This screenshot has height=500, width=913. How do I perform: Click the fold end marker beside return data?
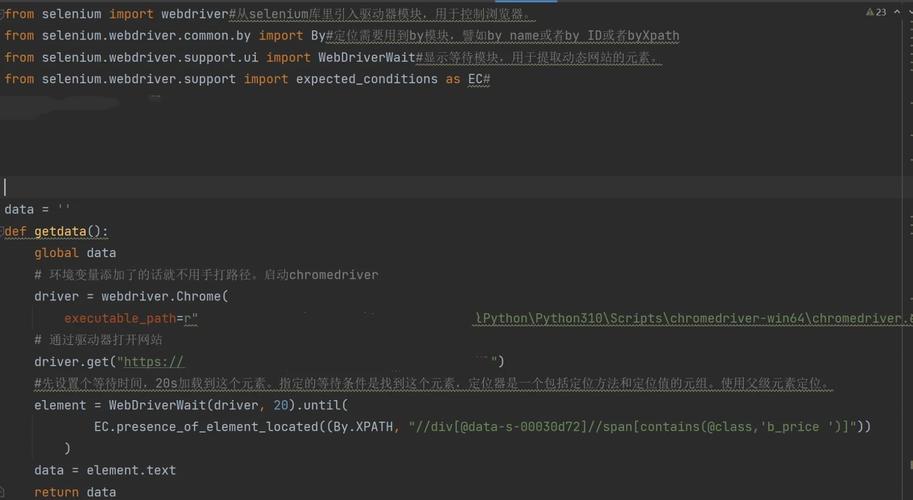(x=3, y=492)
